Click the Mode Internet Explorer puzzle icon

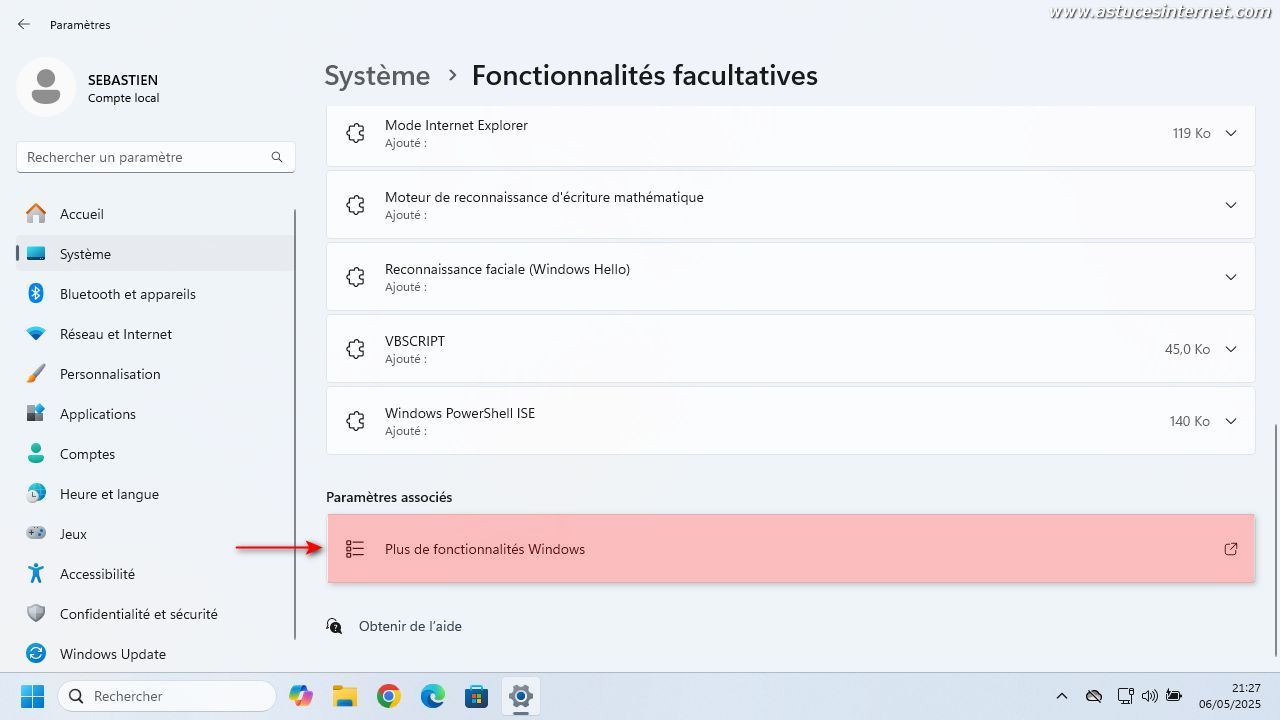coord(355,133)
